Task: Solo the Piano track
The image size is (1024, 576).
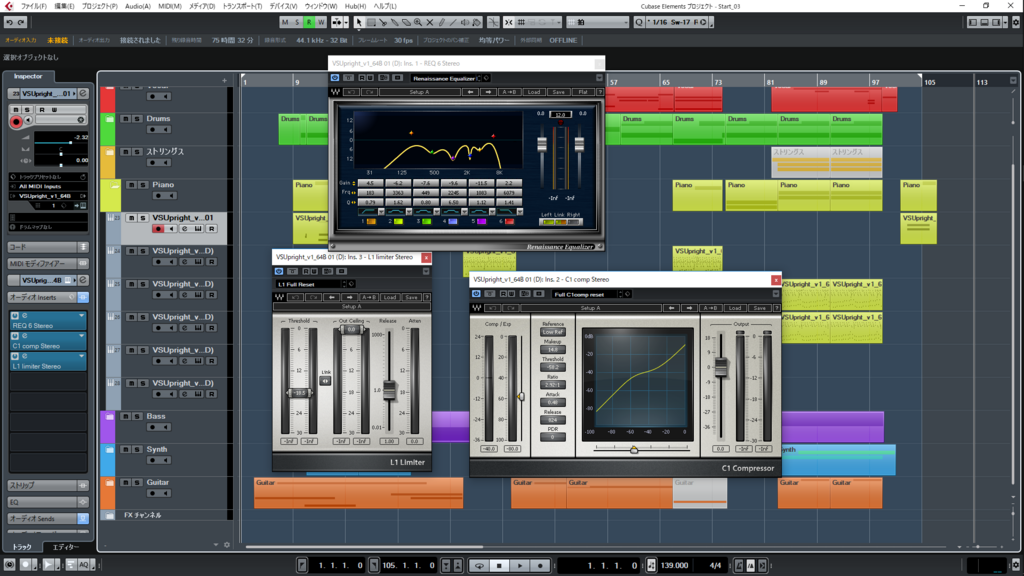Action: point(143,185)
